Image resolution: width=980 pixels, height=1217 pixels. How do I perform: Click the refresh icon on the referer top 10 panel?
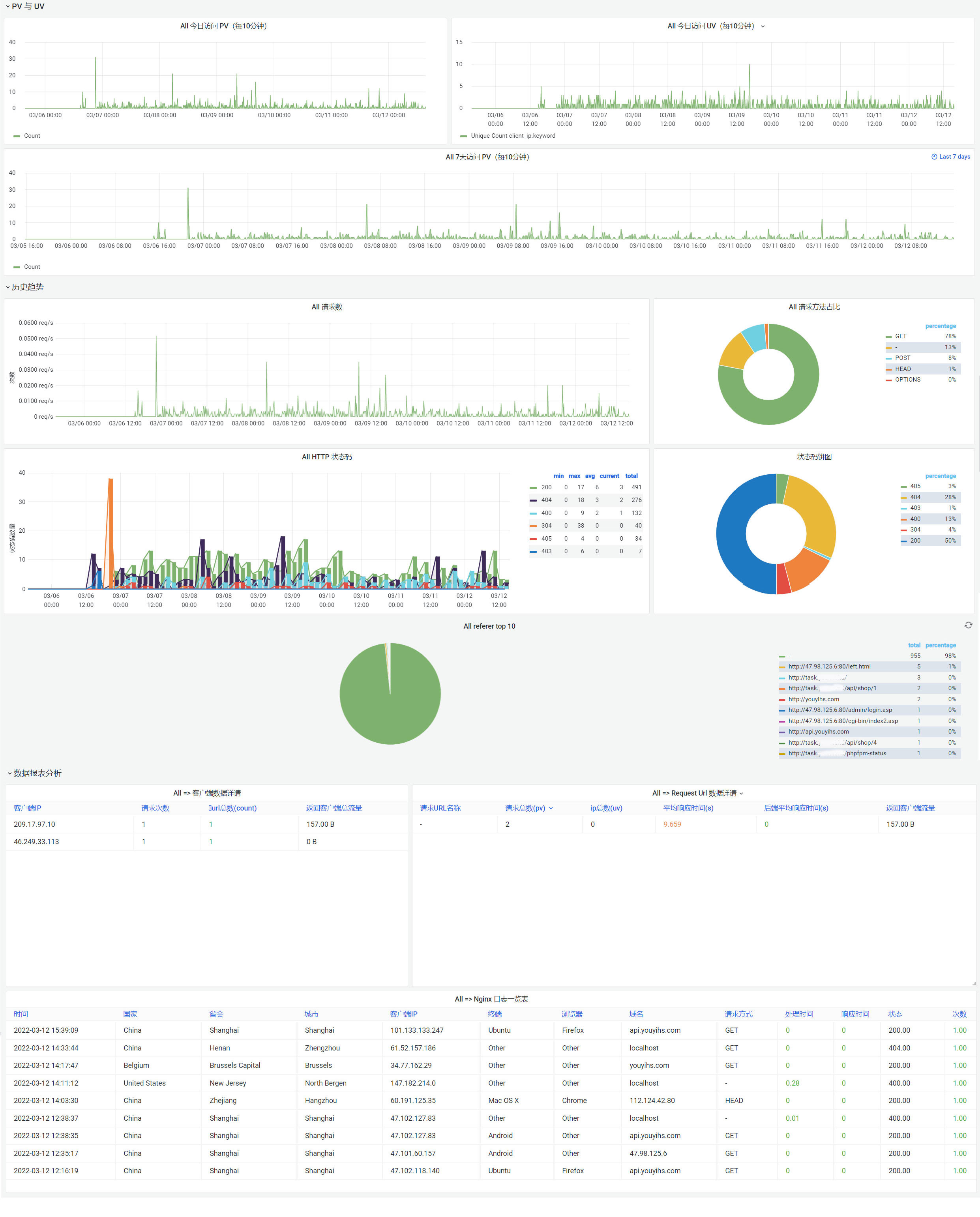(968, 625)
